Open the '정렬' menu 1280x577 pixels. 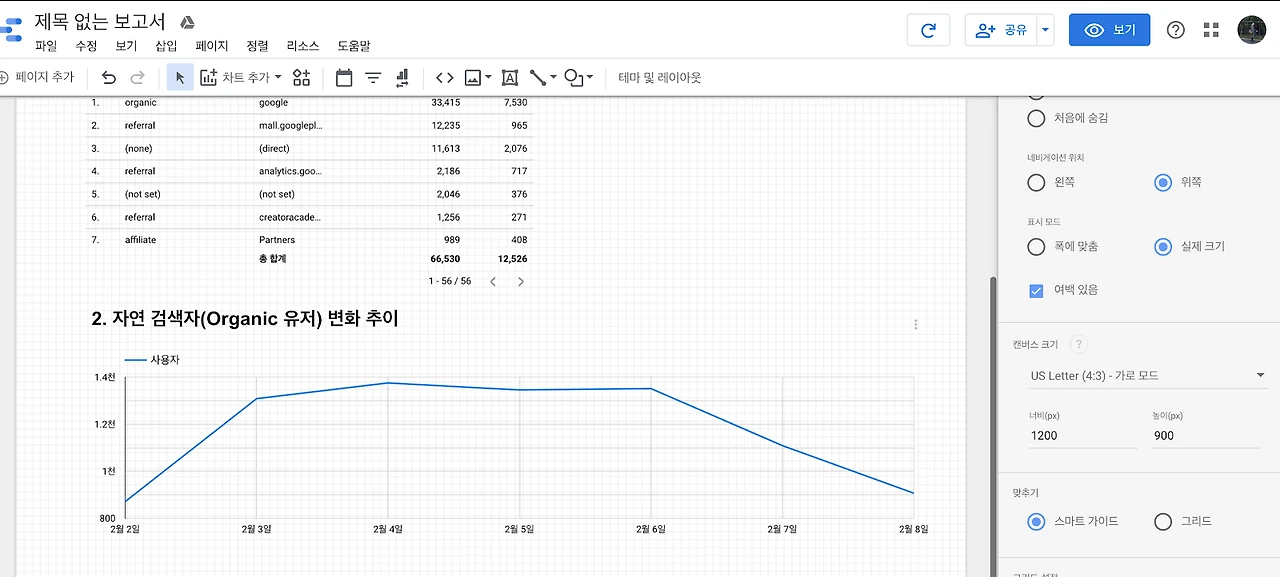coord(257,46)
